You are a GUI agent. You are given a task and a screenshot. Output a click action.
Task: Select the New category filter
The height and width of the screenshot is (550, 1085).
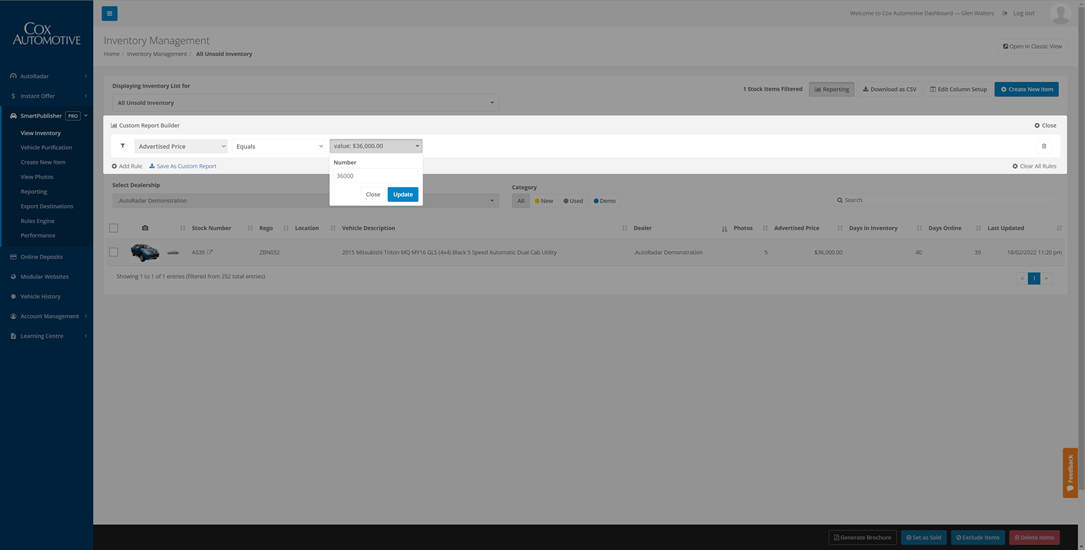(544, 201)
